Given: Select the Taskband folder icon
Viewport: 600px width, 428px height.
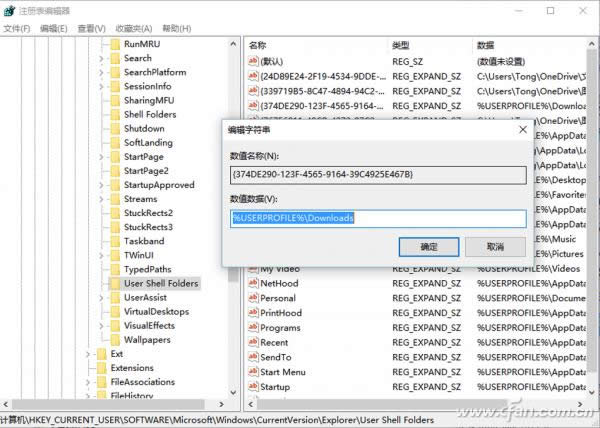Looking at the screenshot, I should point(113,241).
